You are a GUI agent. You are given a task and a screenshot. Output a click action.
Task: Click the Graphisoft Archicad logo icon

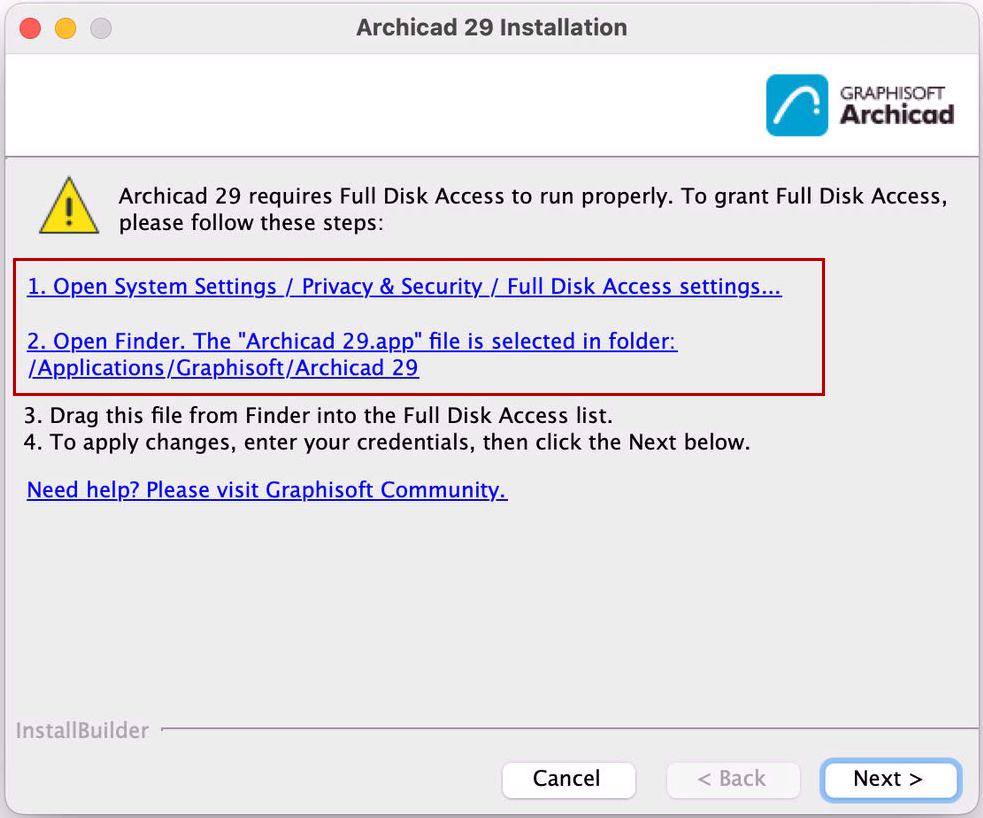[x=797, y=105]
